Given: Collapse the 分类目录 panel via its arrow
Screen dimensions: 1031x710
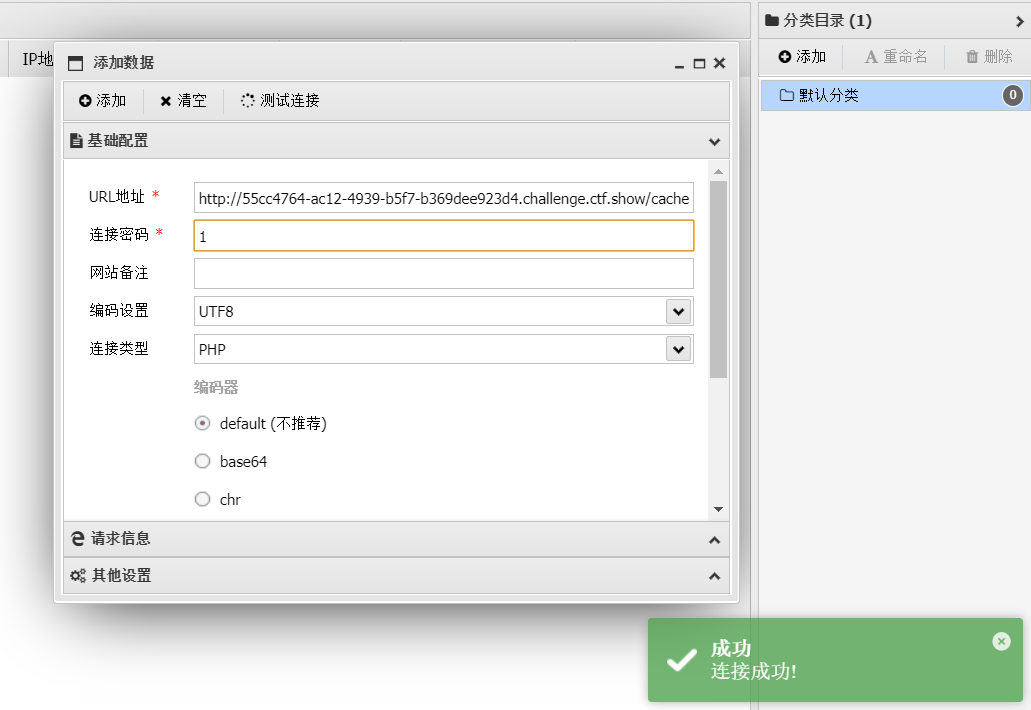Looking at the screenshot, I should 1020,21.
